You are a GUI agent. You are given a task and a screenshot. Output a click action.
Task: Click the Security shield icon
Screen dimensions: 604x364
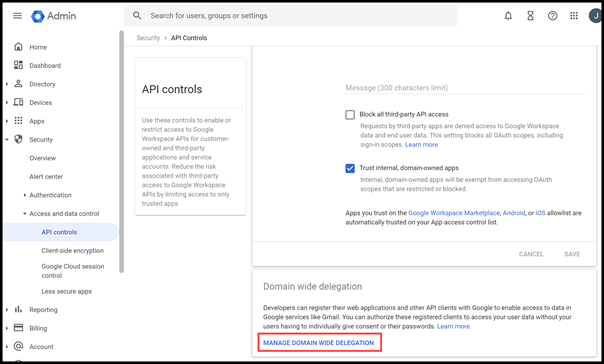click(x=18, y=139)
